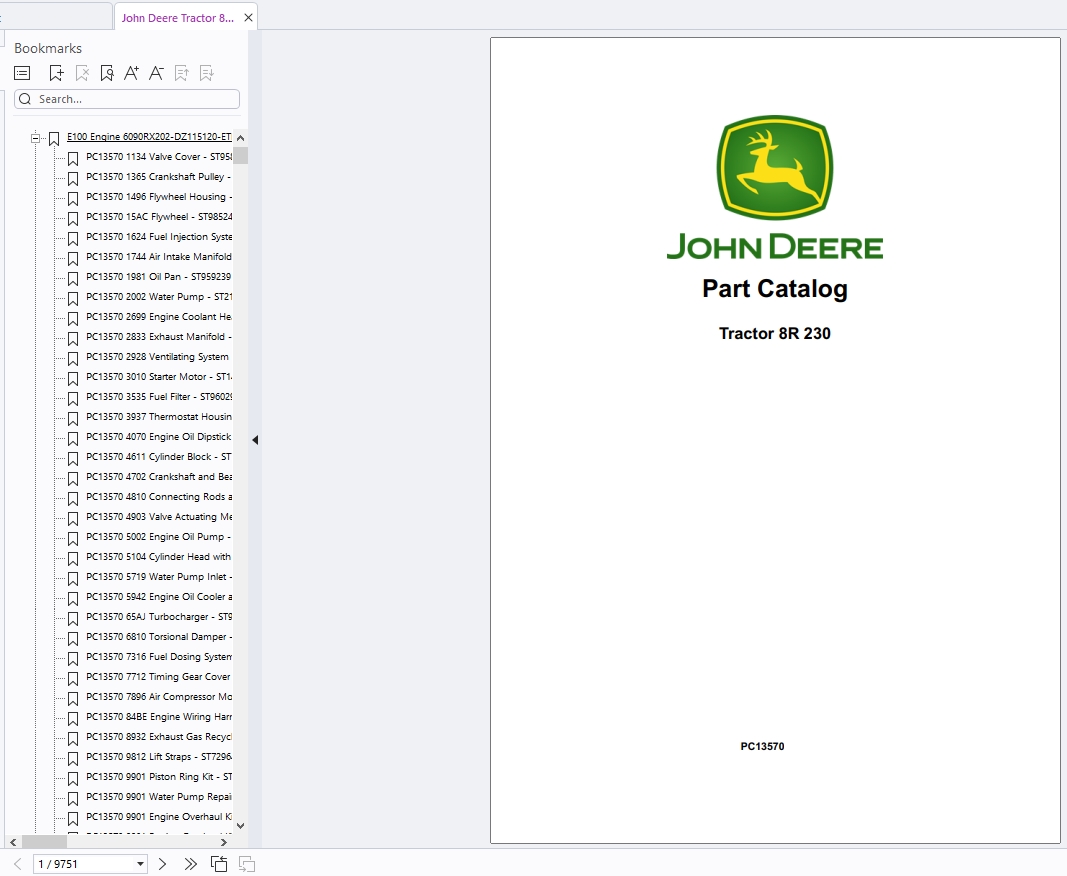Open 2928 Ventilating System bookmark
1067x876 pixels.
point(157,357)
